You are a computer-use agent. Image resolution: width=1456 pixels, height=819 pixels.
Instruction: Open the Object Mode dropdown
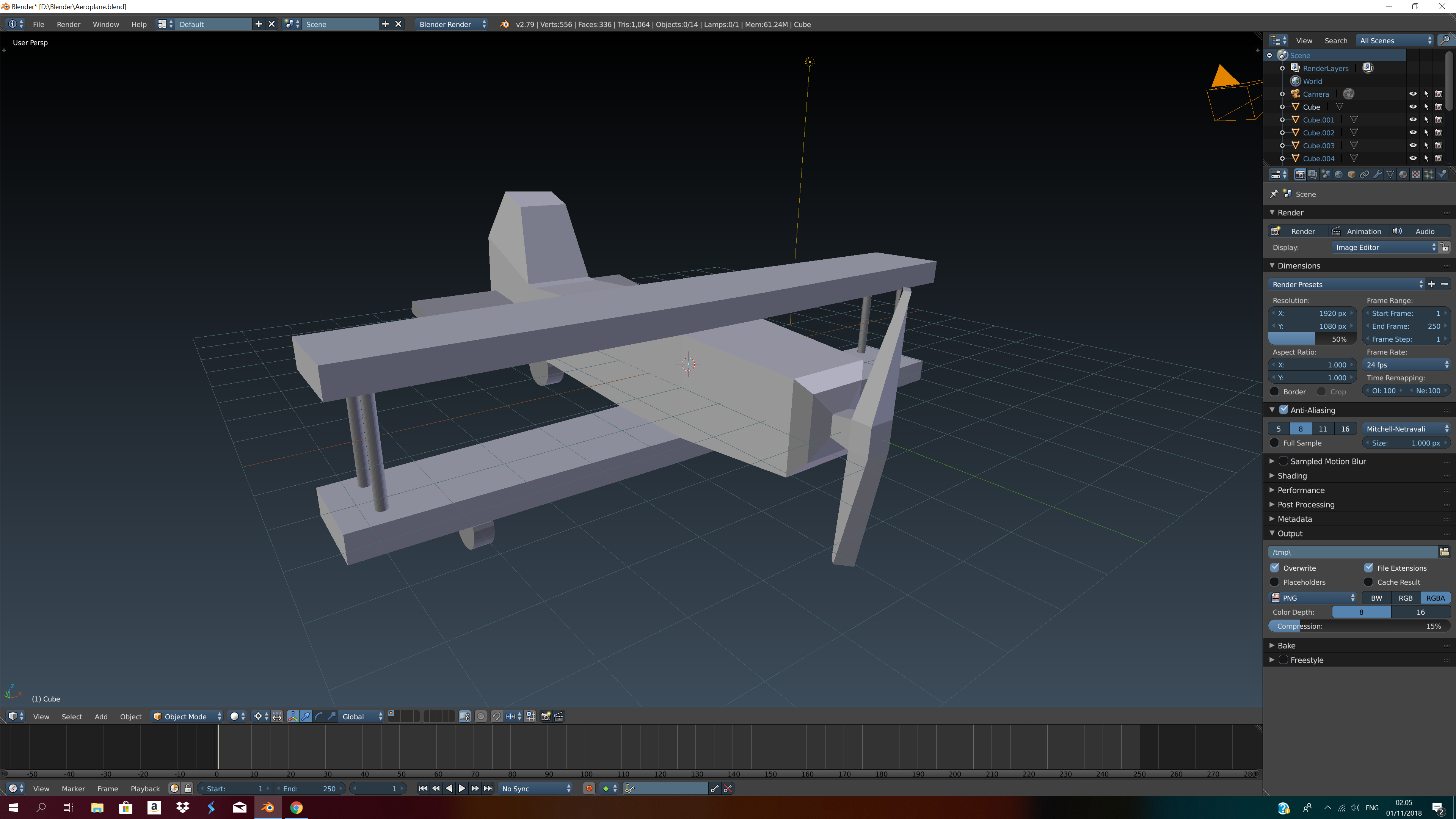187,716
